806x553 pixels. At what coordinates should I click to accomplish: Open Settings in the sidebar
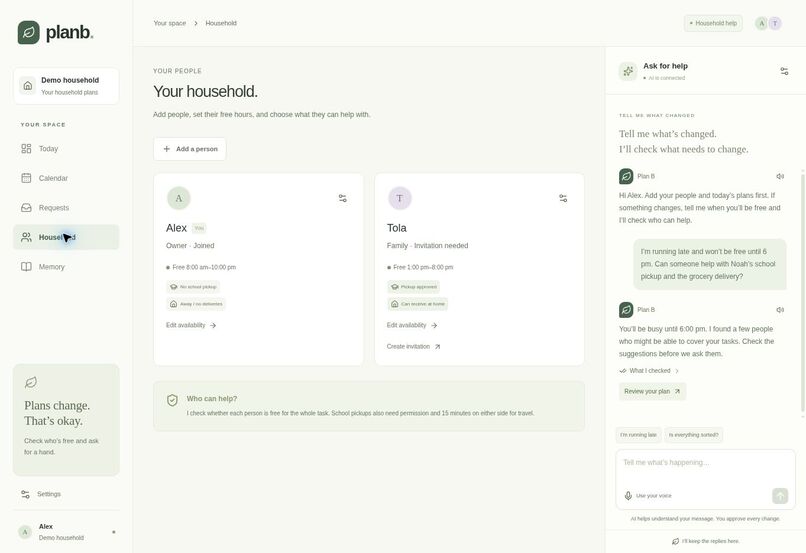pyautogui.click(x=66, y=494)
